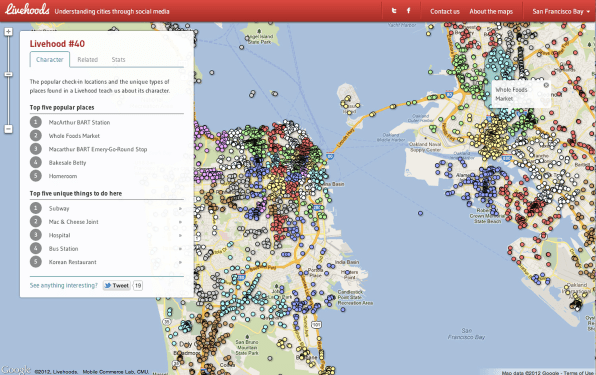Open the San Francisco Bay city dropdown
The image size is (596, 375).
561,11
